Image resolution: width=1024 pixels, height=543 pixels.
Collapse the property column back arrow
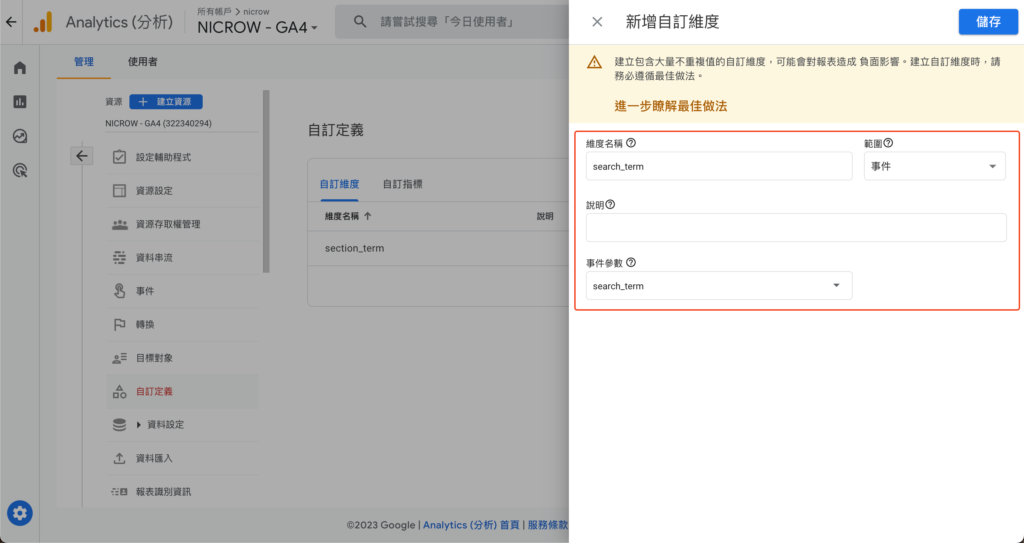(82, 156)
